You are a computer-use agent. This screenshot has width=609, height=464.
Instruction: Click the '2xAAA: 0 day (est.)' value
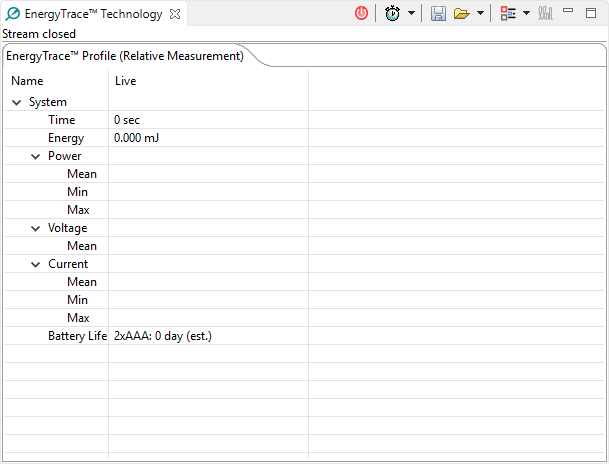(x=163, y=336)
